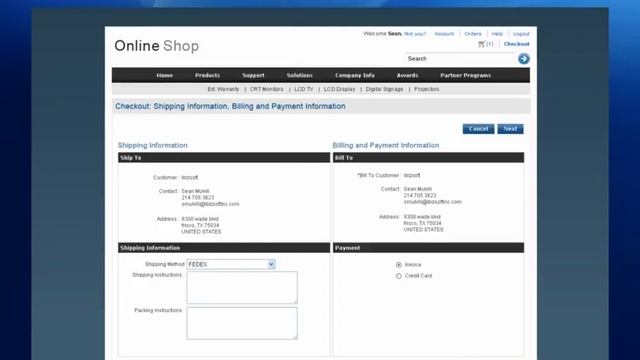Go to Projectors submenu link
640x360 pixels.
pyautogui.click(x=427, y=89)
